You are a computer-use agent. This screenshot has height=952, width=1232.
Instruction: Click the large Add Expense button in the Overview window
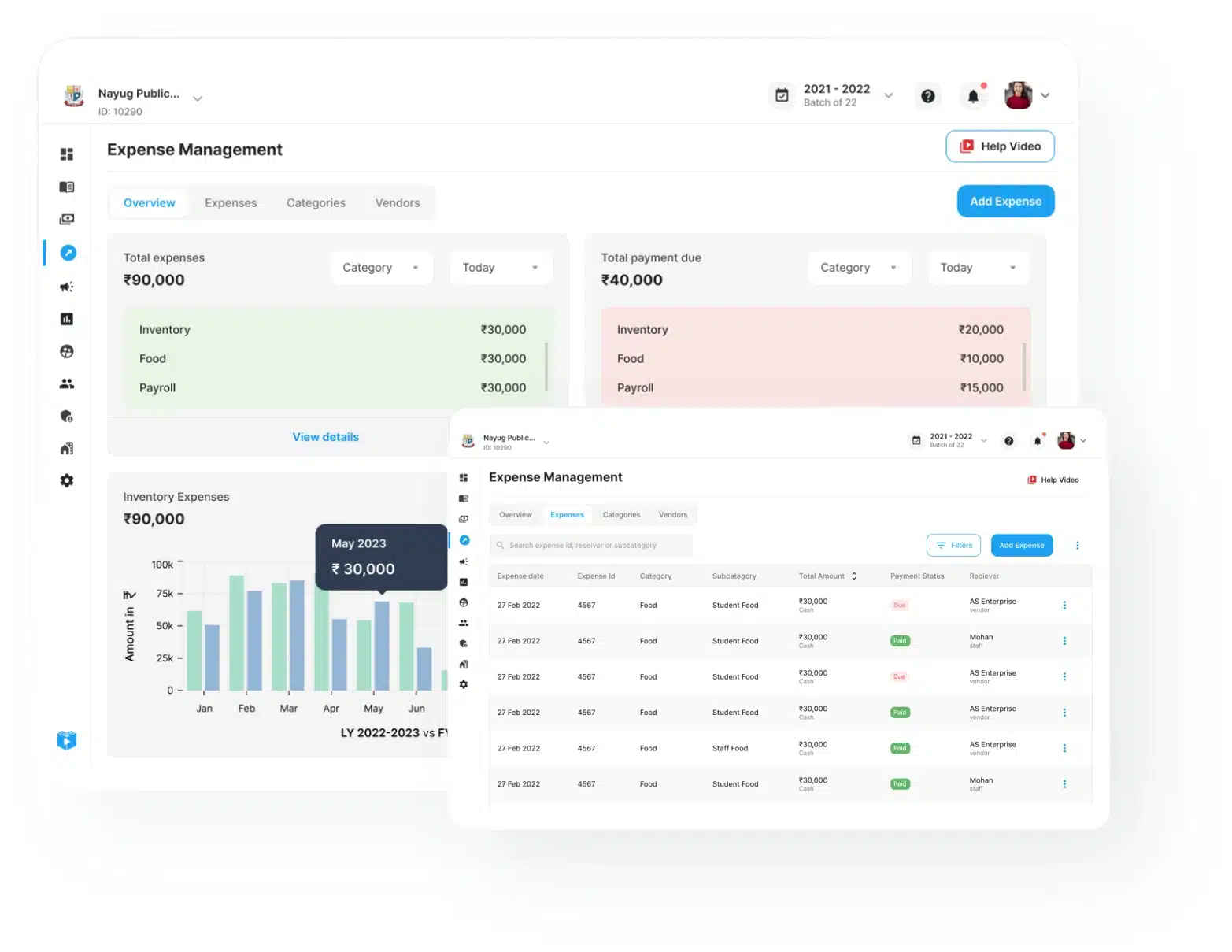click(1005, 202)
